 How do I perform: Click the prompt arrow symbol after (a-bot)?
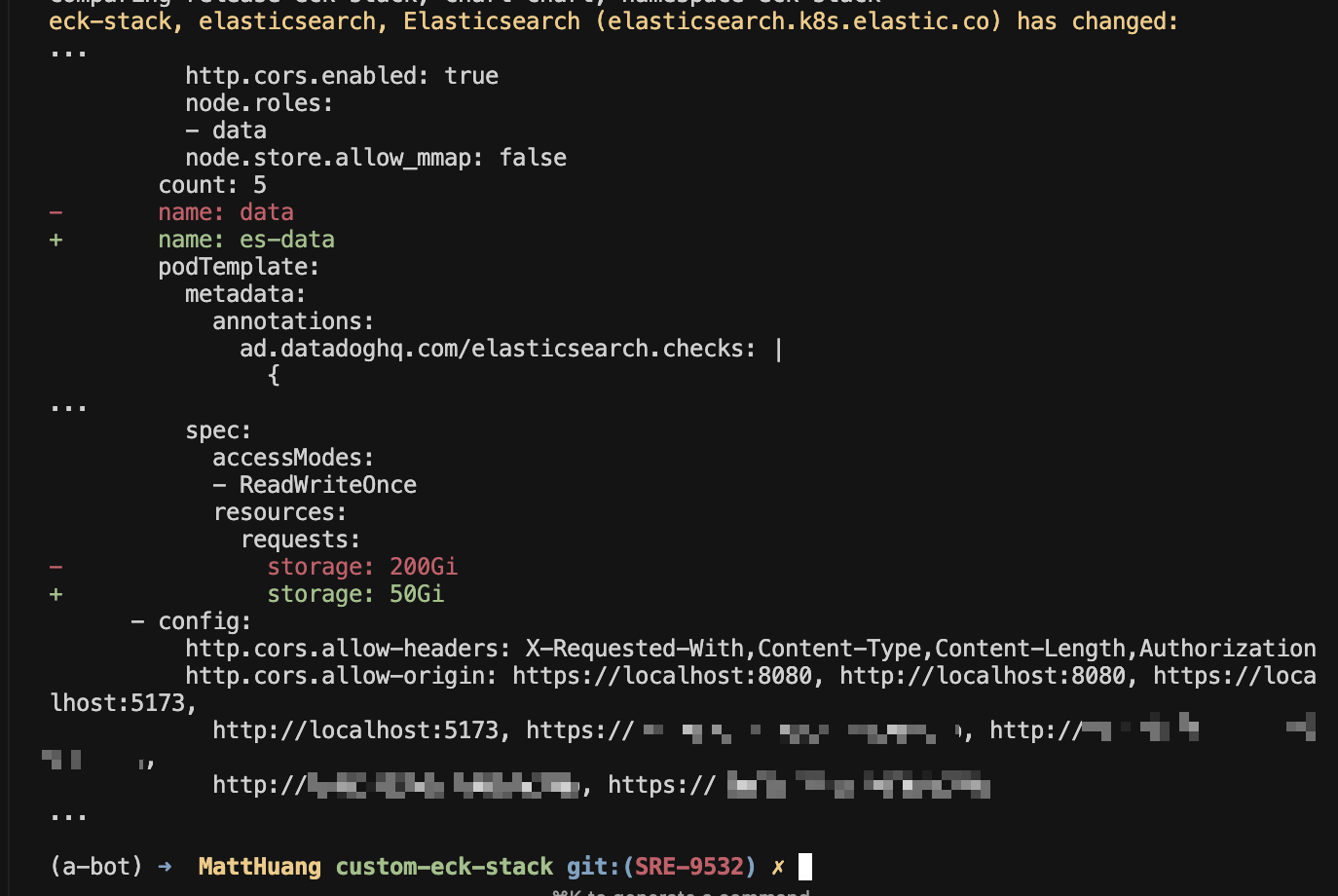[165, 867]
